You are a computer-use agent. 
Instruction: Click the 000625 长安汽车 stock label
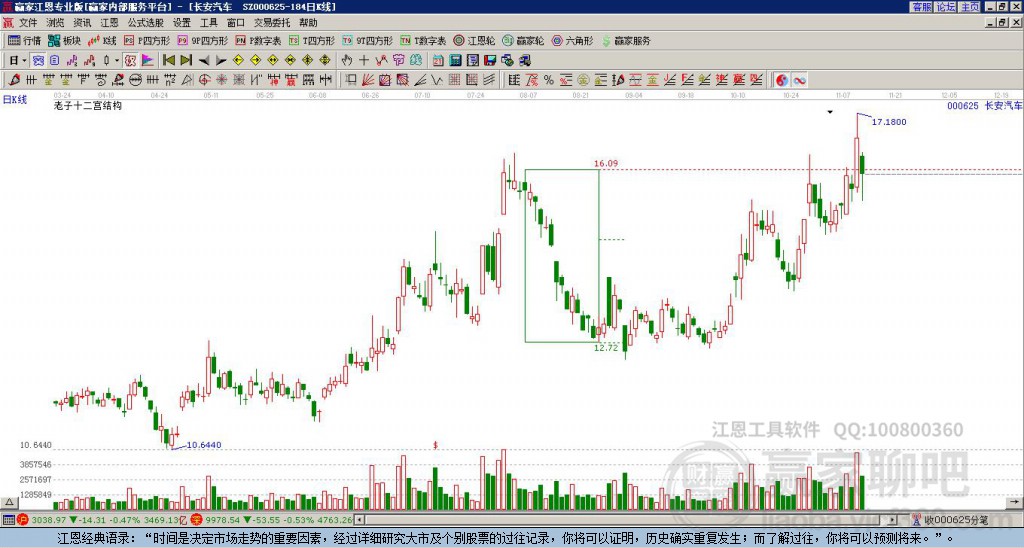pos(984,105)
